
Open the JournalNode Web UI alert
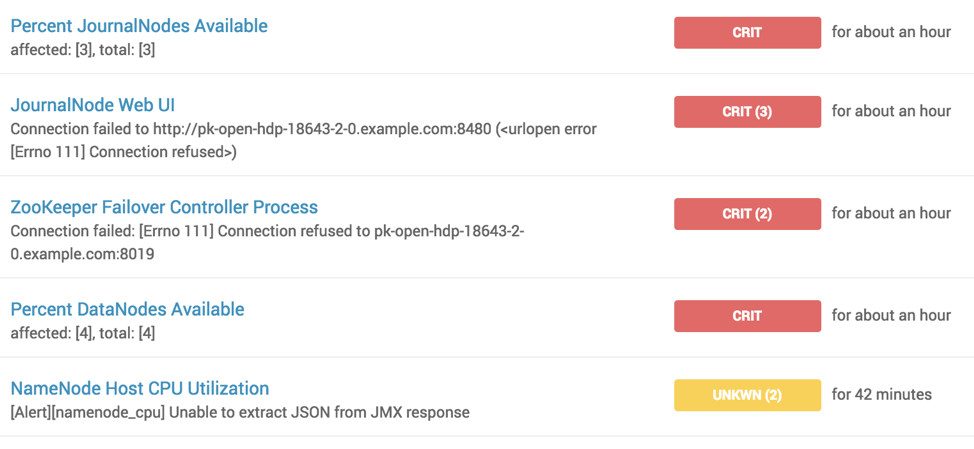[93, 105]
